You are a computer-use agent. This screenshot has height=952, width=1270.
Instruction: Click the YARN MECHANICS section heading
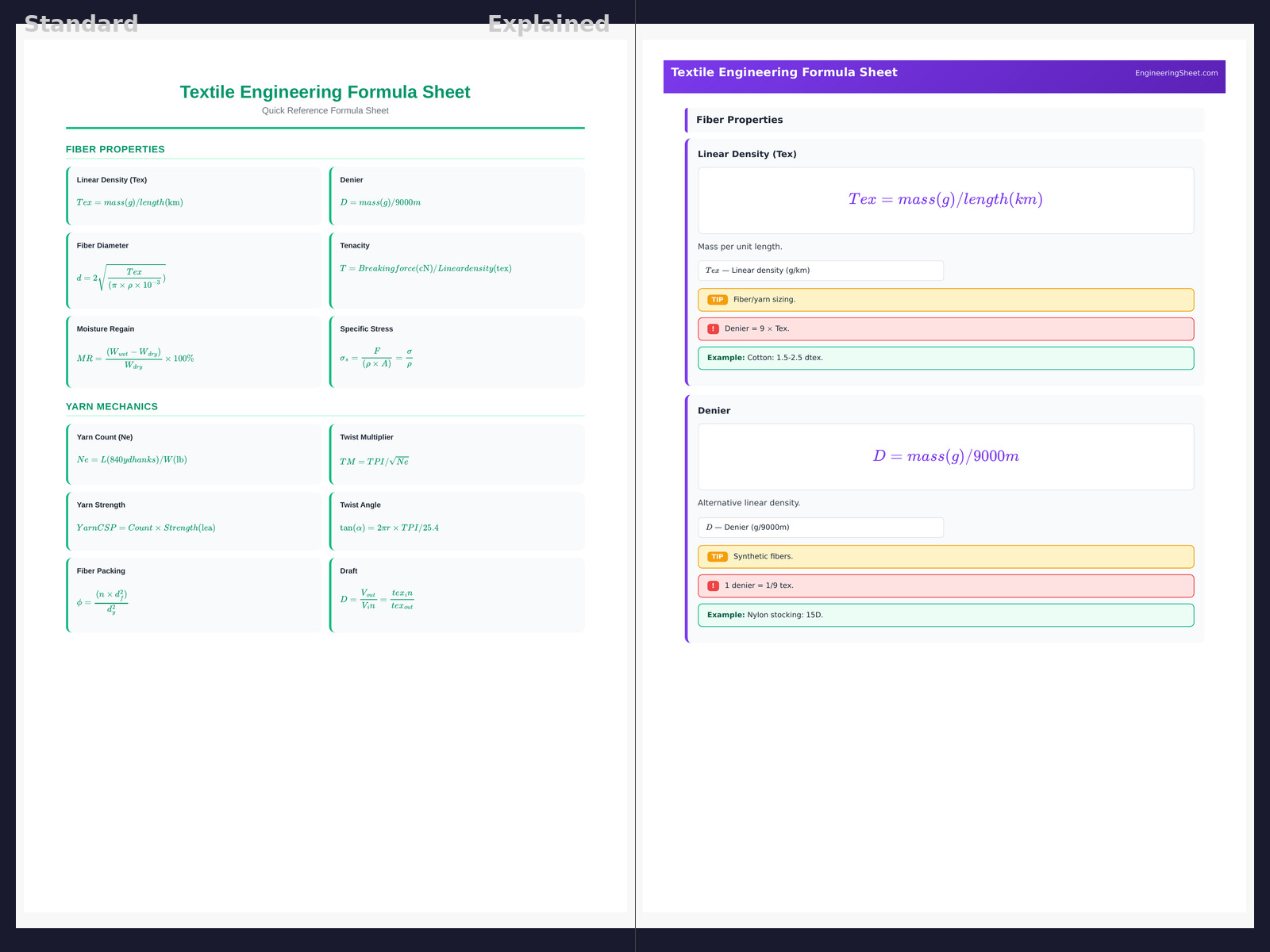pyautogui.click(x=112, y=407)
